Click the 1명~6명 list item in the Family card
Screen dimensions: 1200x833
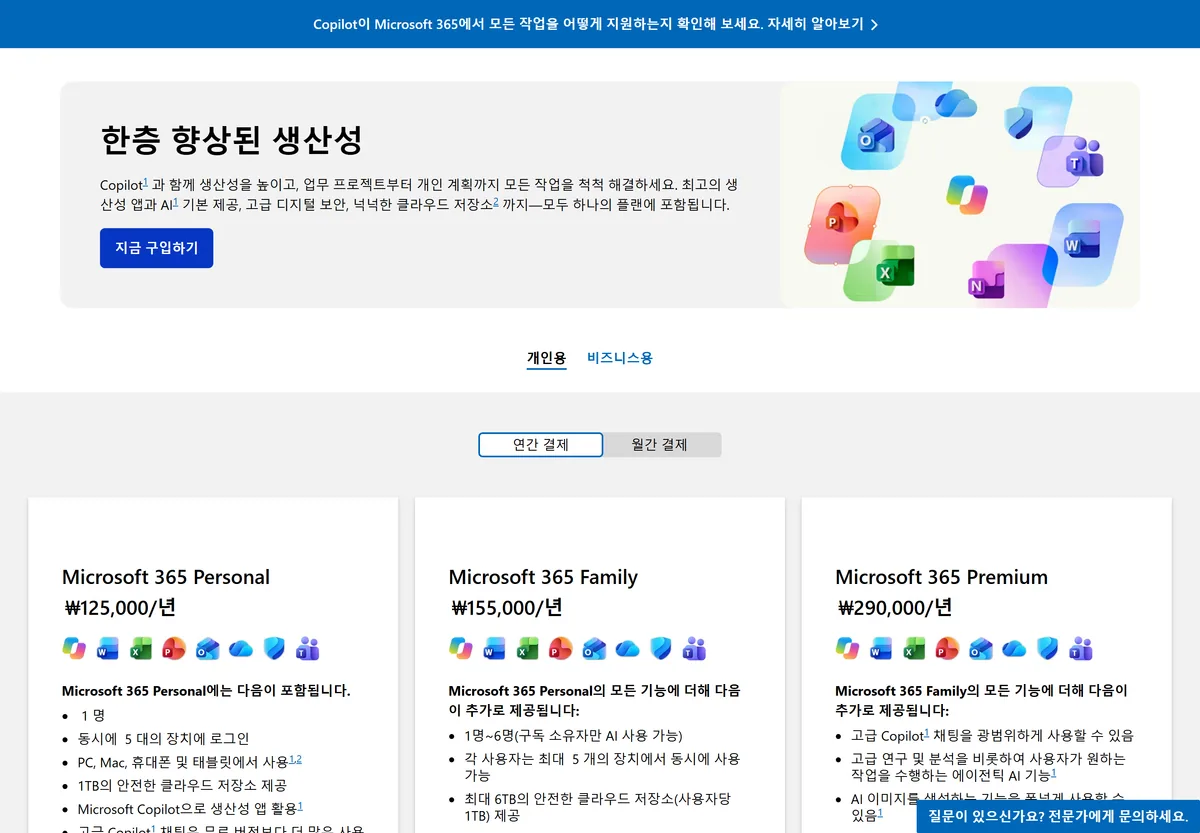coord(573,735)
